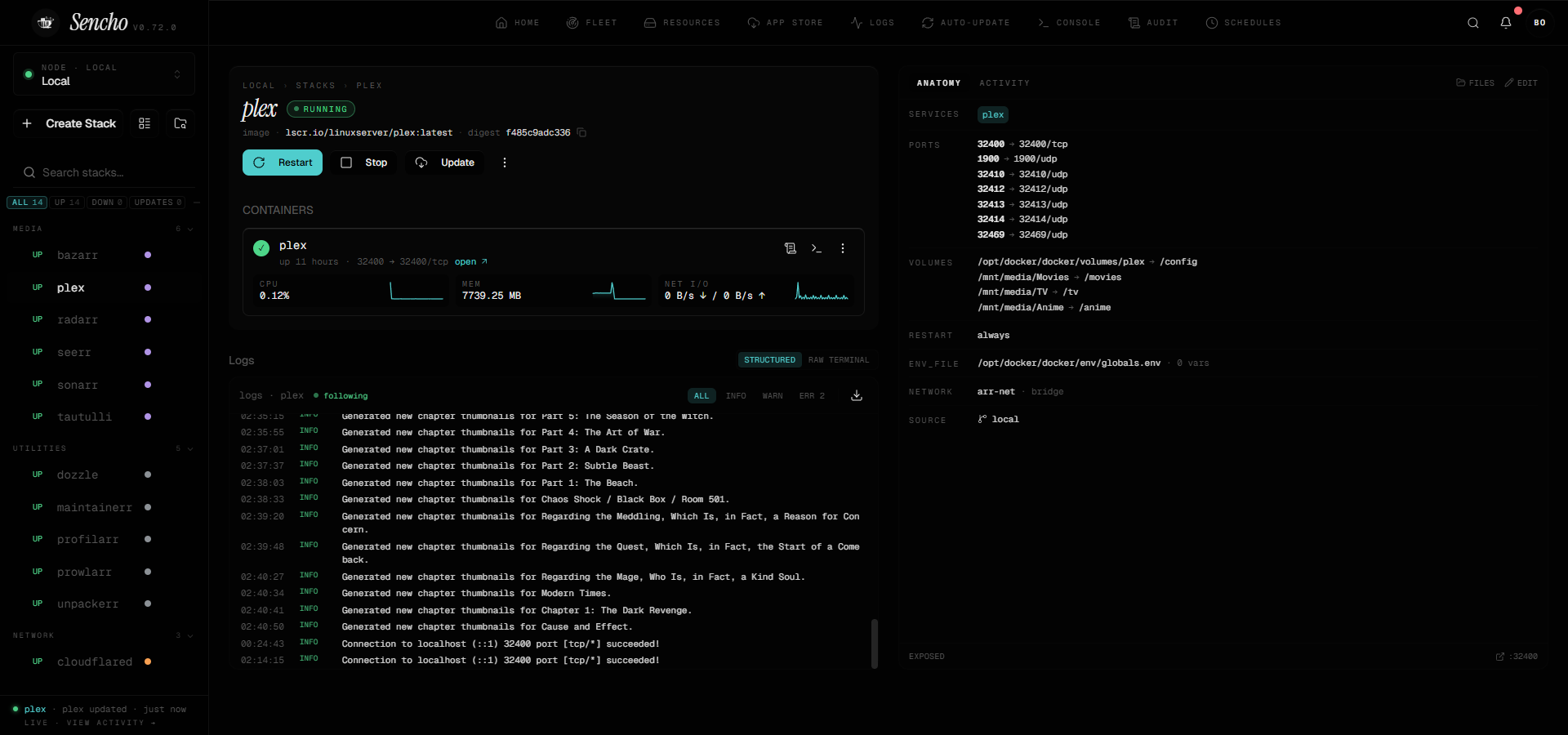Filter stacks by DOWN 0
The width and height of the screenshot is (1568, 735).
pyautogui.click(x=107, y=203)
